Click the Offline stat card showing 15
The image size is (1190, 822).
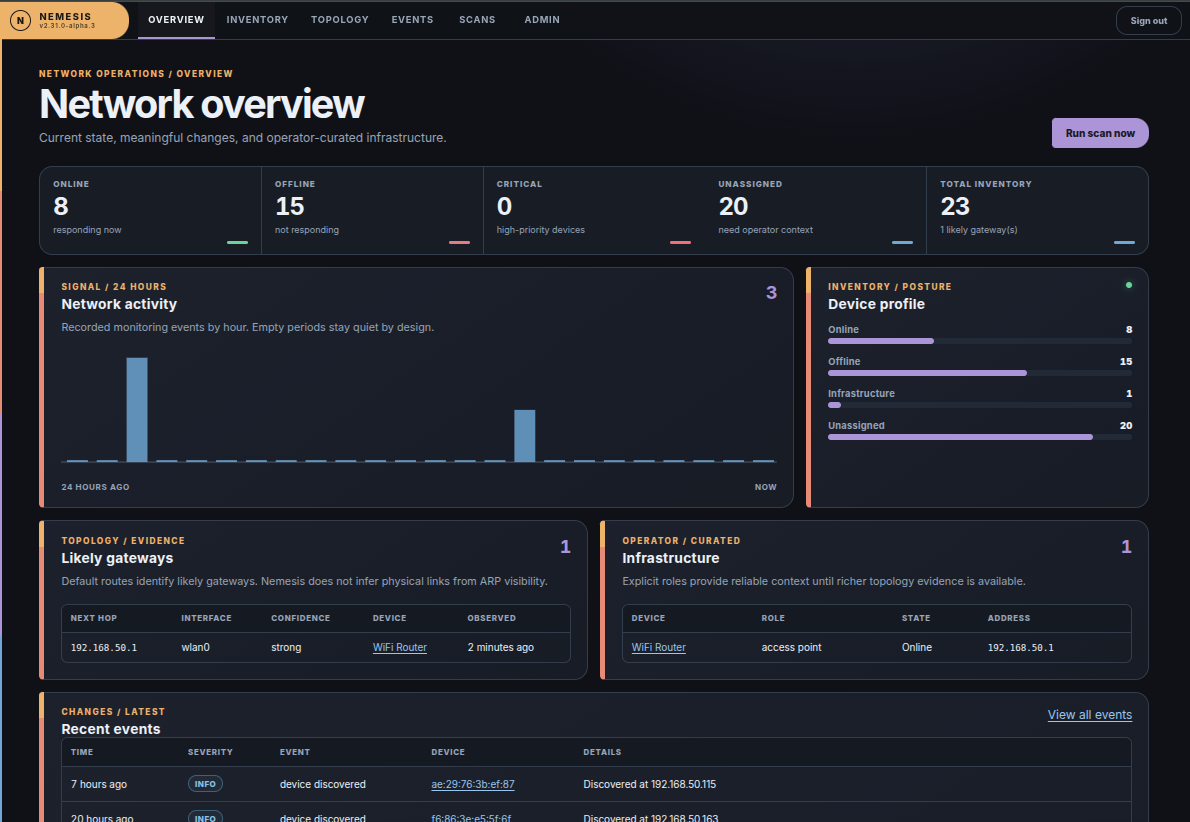tap(372, 210)
